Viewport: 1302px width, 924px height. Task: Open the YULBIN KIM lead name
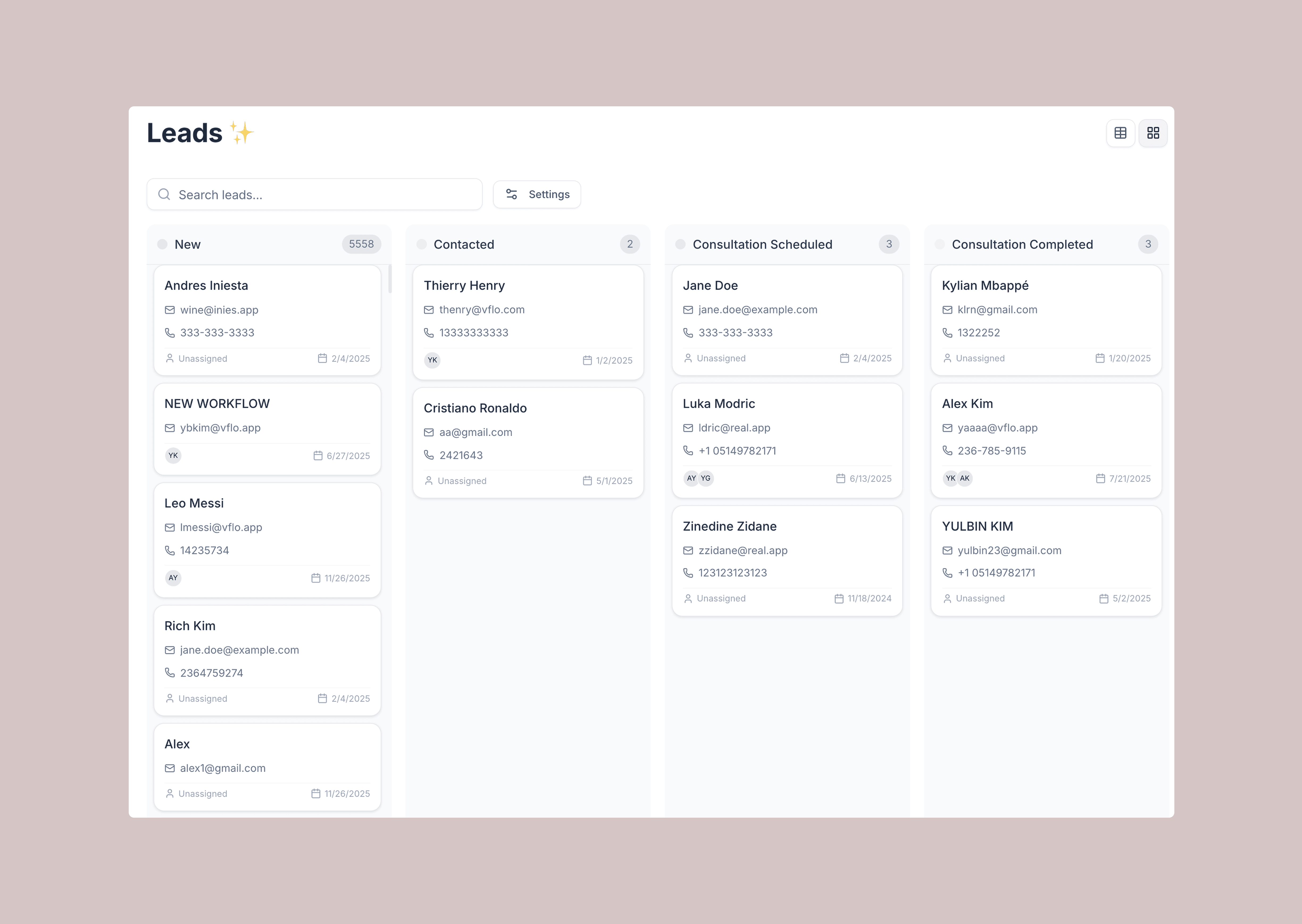click(978, 526)
